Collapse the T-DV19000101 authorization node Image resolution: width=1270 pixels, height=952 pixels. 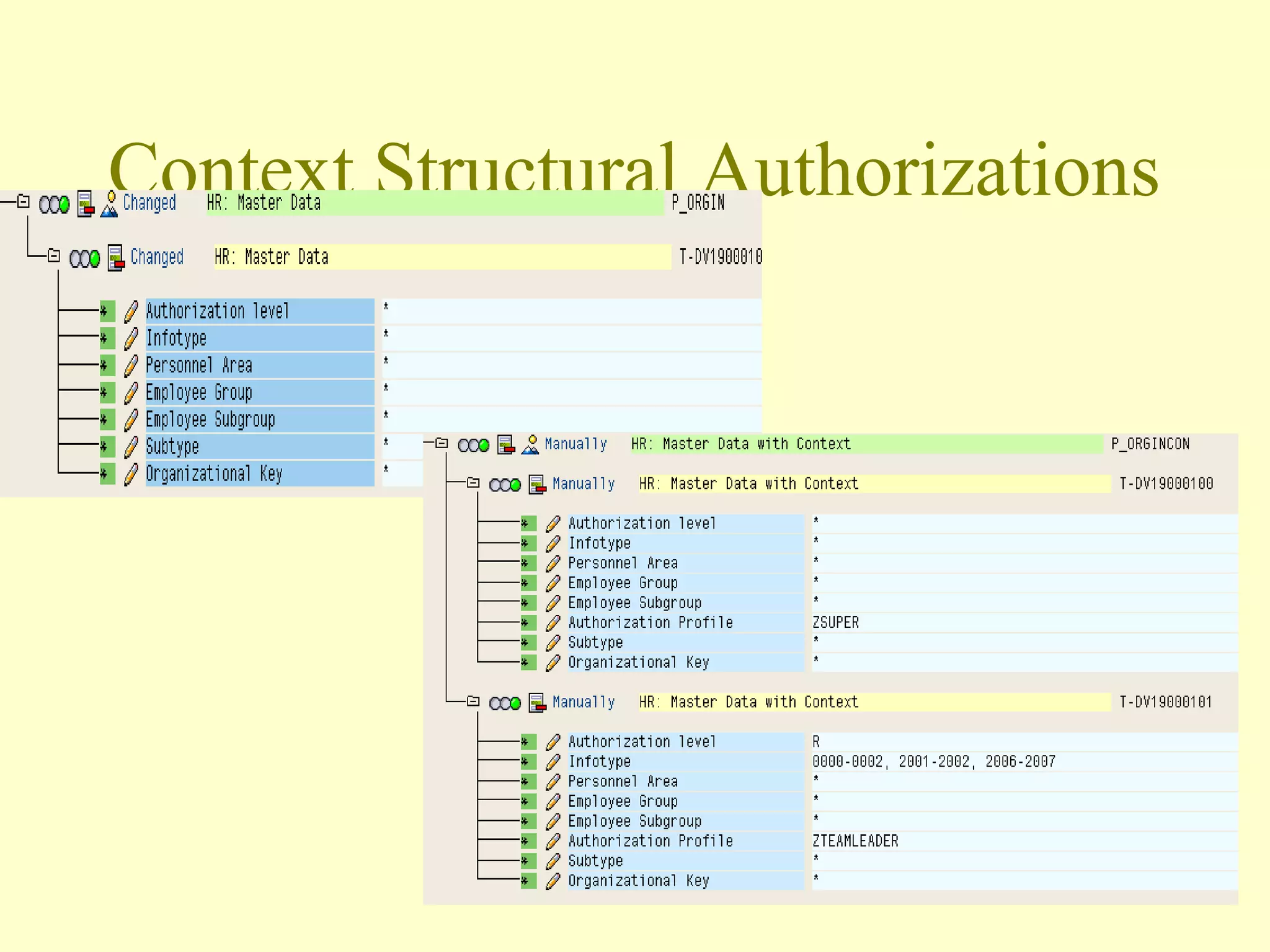473,701
